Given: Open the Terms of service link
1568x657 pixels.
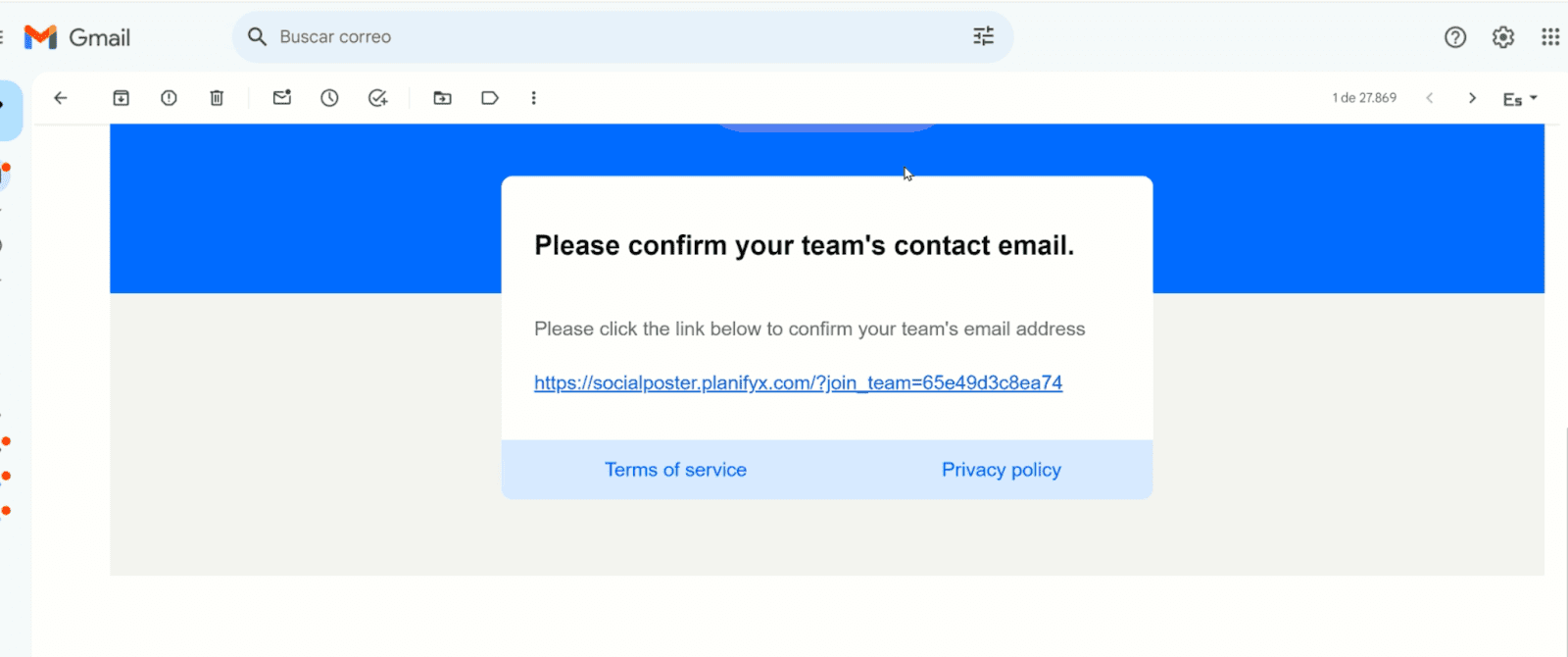Looking at the screenshot, I should 675,470.
